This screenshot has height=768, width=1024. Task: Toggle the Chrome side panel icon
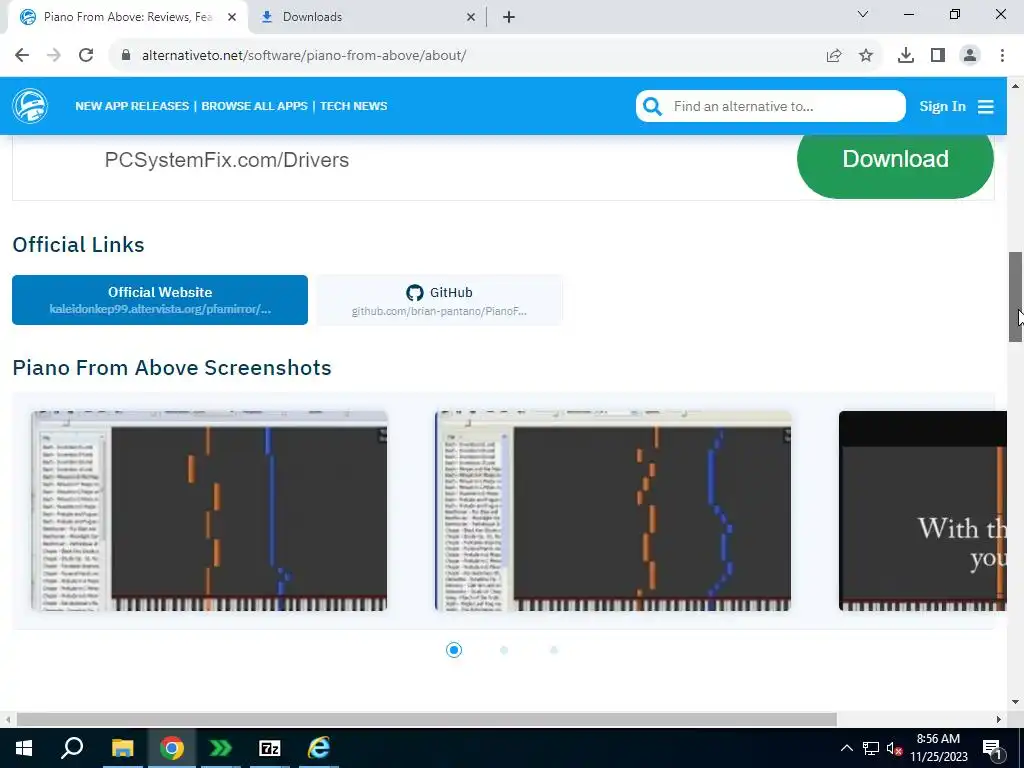click(x=938, y=56)
